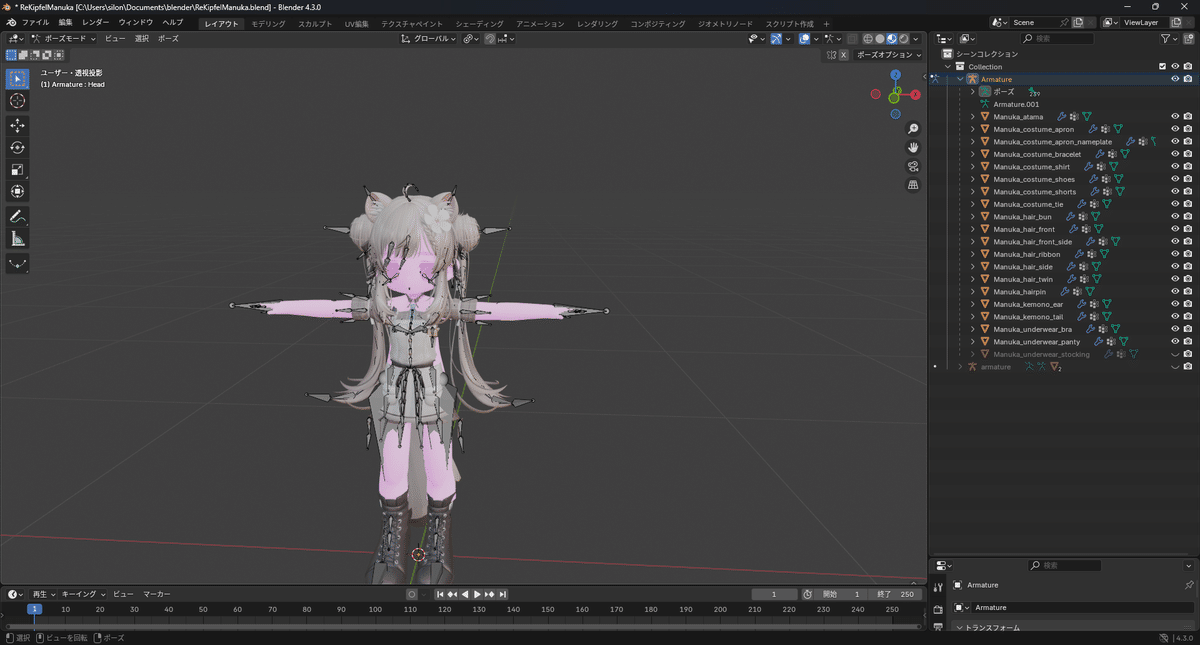Open the ポーズ menu in the viewport header
Image resolution: width=1200 pixels, height=645 pixels.
[167, 38]
